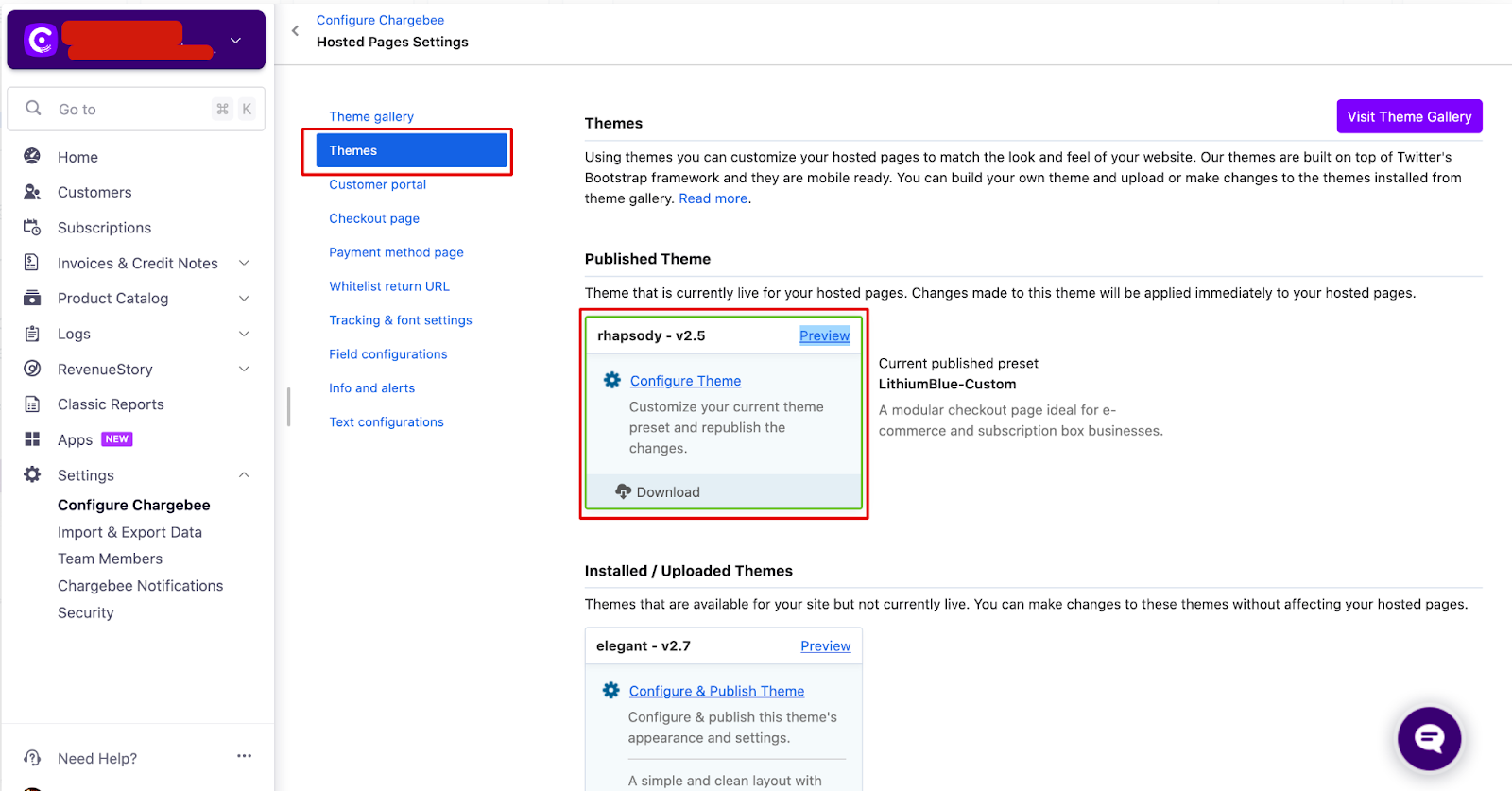Open the Info and alerts tab
Viewport: 1512px width, 791px height.
pyautogui.click(x=371, y=388)
